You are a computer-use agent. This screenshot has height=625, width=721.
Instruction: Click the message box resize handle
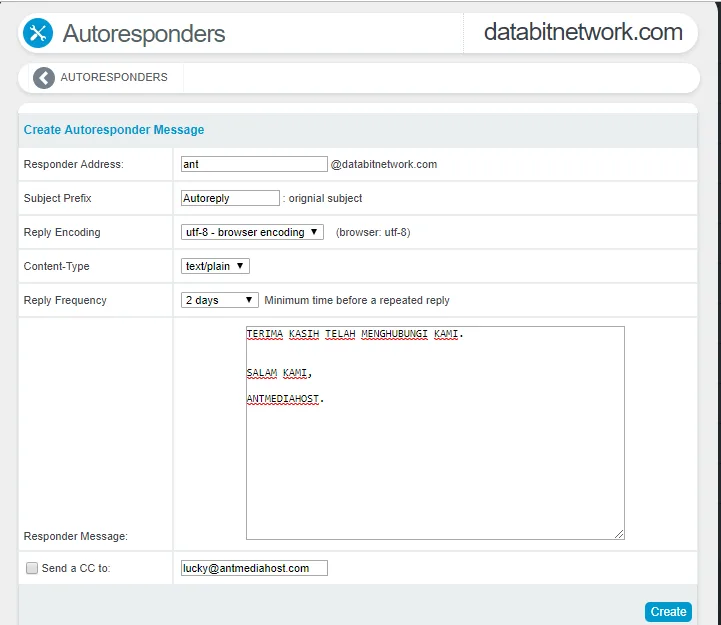(619, 534)
